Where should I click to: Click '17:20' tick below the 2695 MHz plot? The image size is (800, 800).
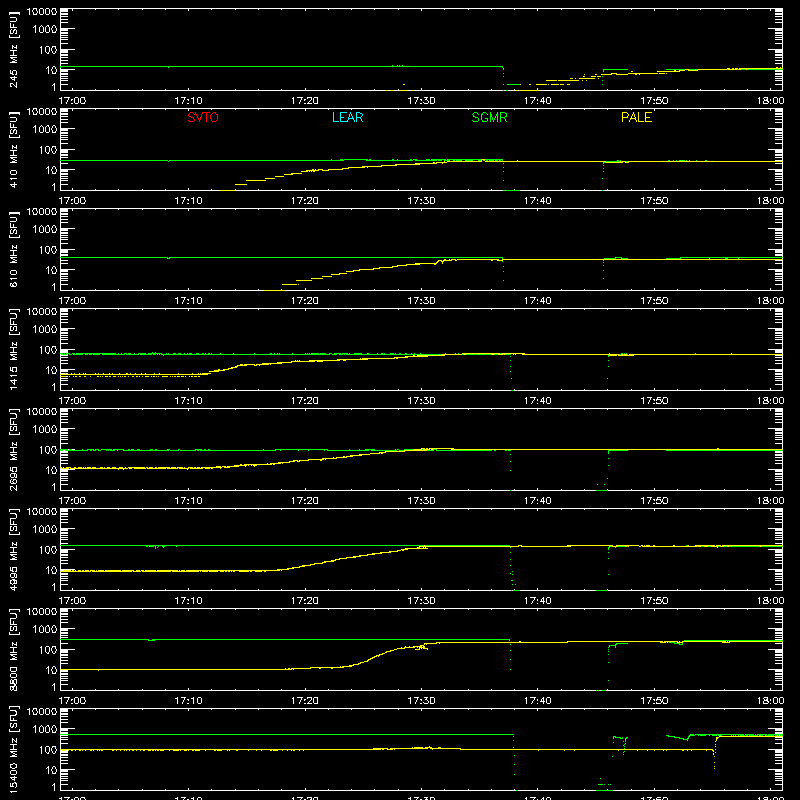[x=305, y=501]
